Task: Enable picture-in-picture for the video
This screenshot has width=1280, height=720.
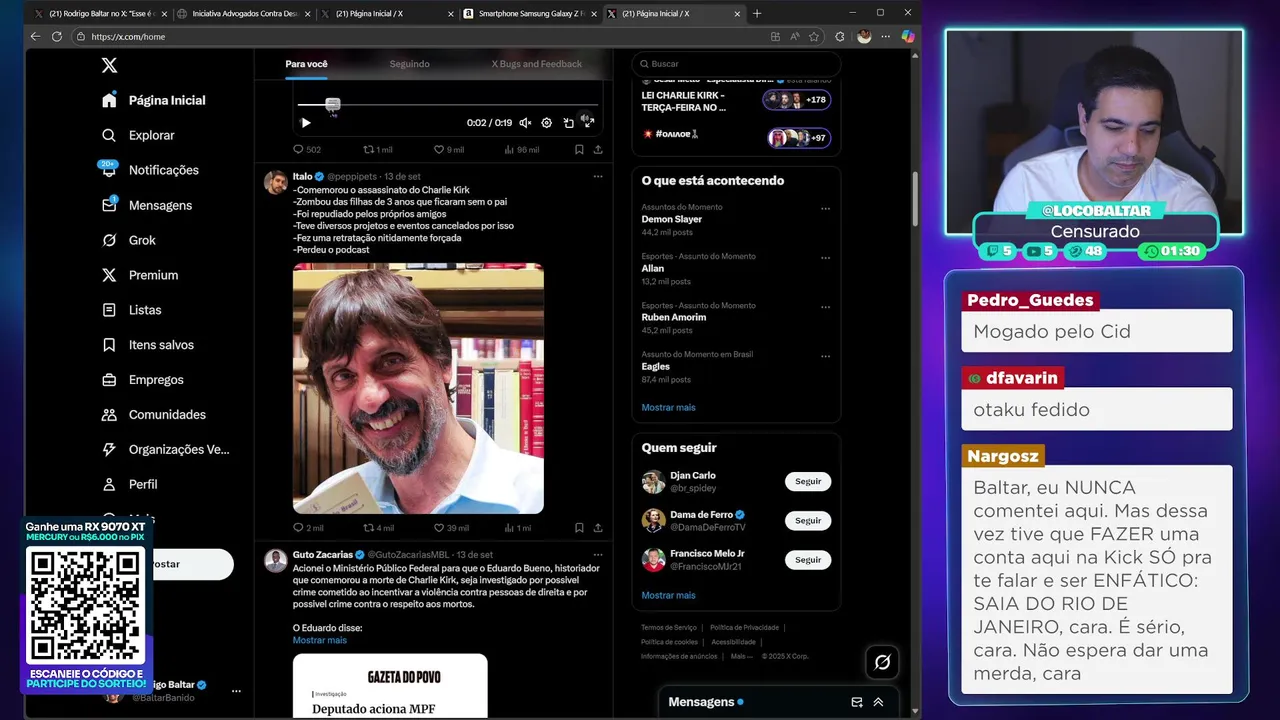Action: 568,123
